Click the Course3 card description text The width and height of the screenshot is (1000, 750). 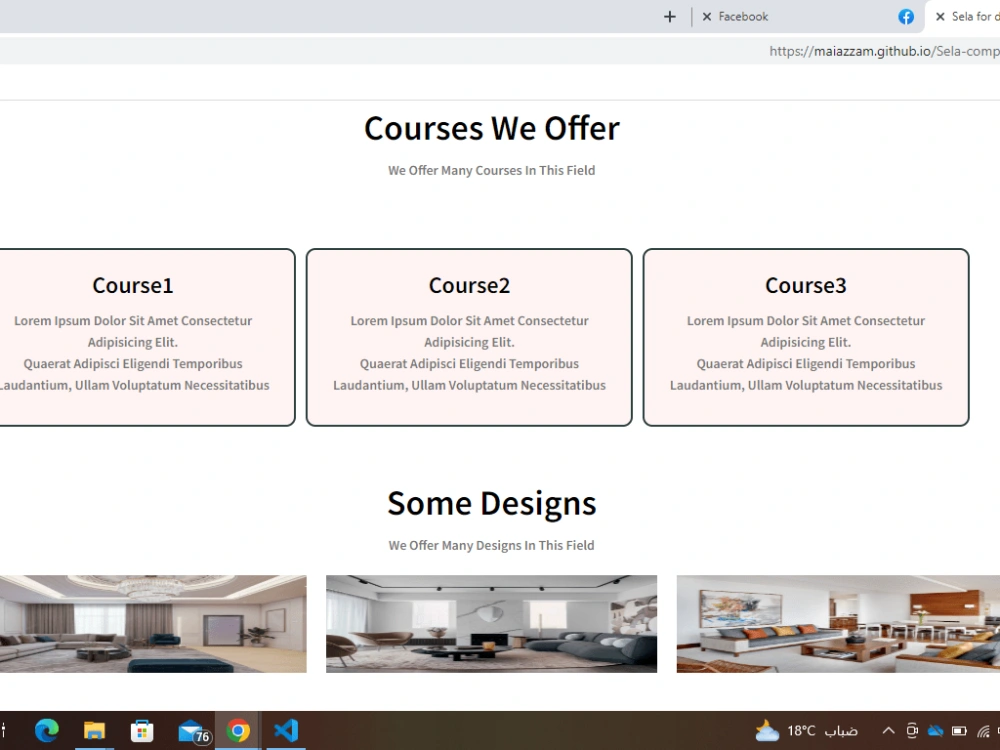(805, 353)
